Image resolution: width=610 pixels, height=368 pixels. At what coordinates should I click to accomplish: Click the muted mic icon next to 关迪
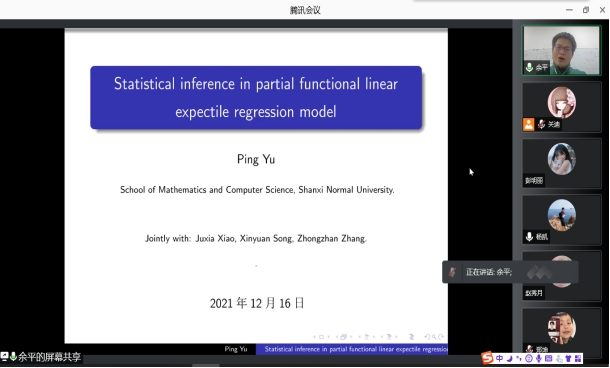tap(541, 124)
